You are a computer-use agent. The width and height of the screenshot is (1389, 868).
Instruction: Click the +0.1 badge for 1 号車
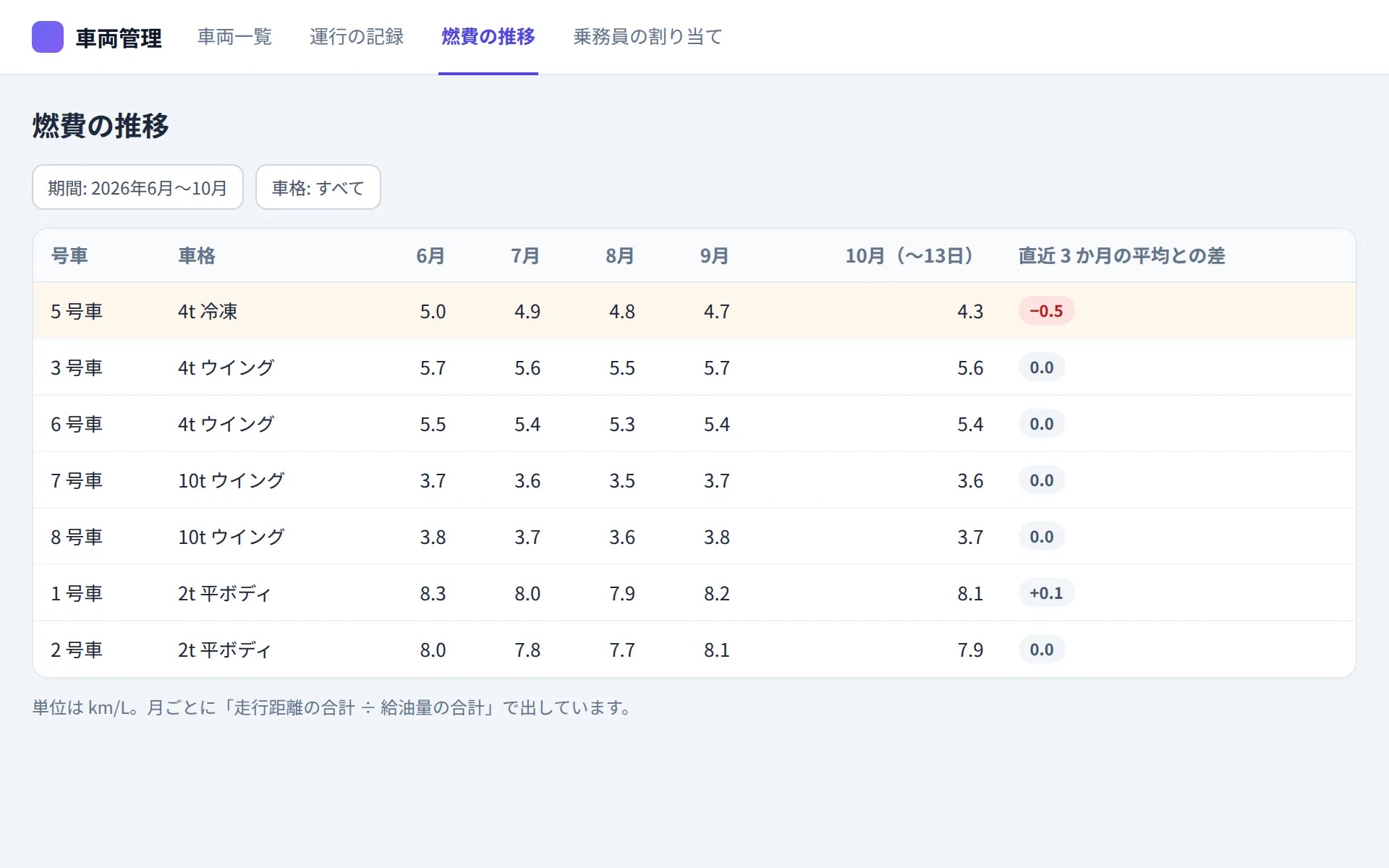point(1046,593)
